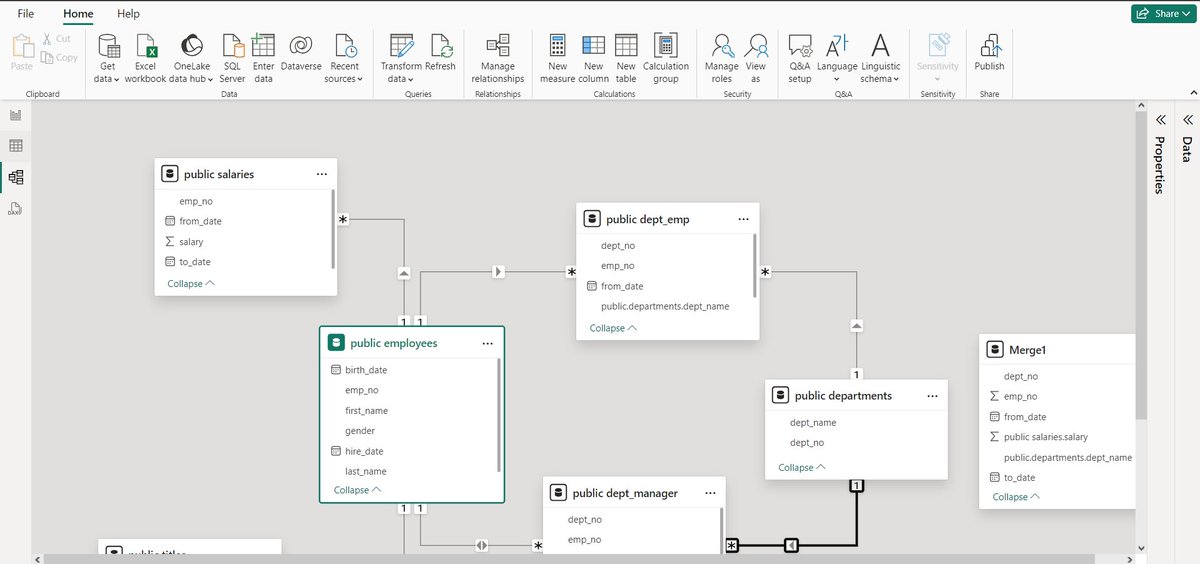Collapse the public salaries table

pyautogui.click(x=191, y=284)
